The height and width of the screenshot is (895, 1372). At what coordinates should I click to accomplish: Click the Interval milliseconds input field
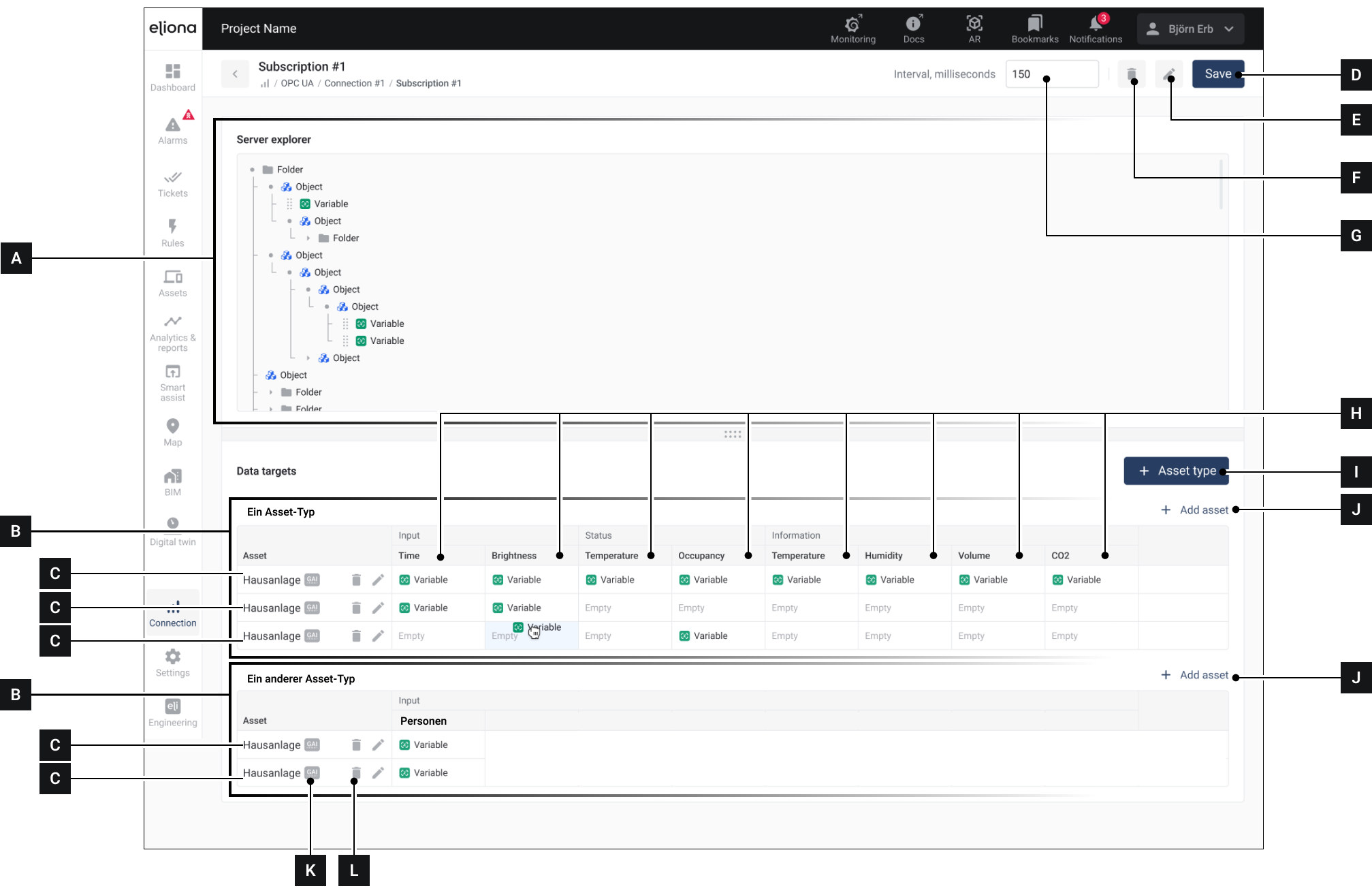tap(1051, 74)
